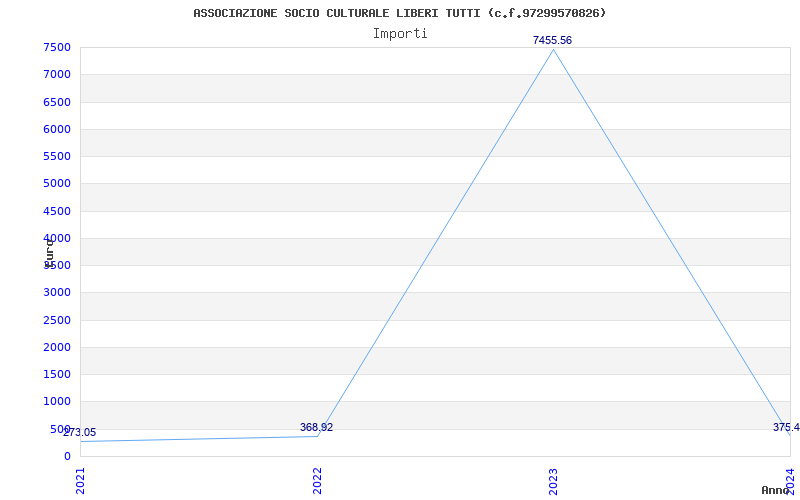Click the 375.4 data label
This screenshot has width=800, height=500.
[786, 427]
